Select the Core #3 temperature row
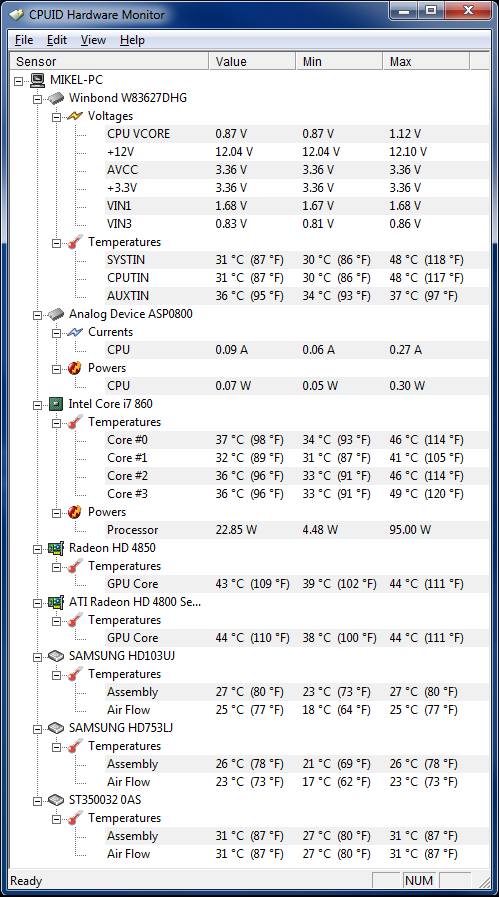Viewport: 499px width, 897px height. [x=296, y=494]
